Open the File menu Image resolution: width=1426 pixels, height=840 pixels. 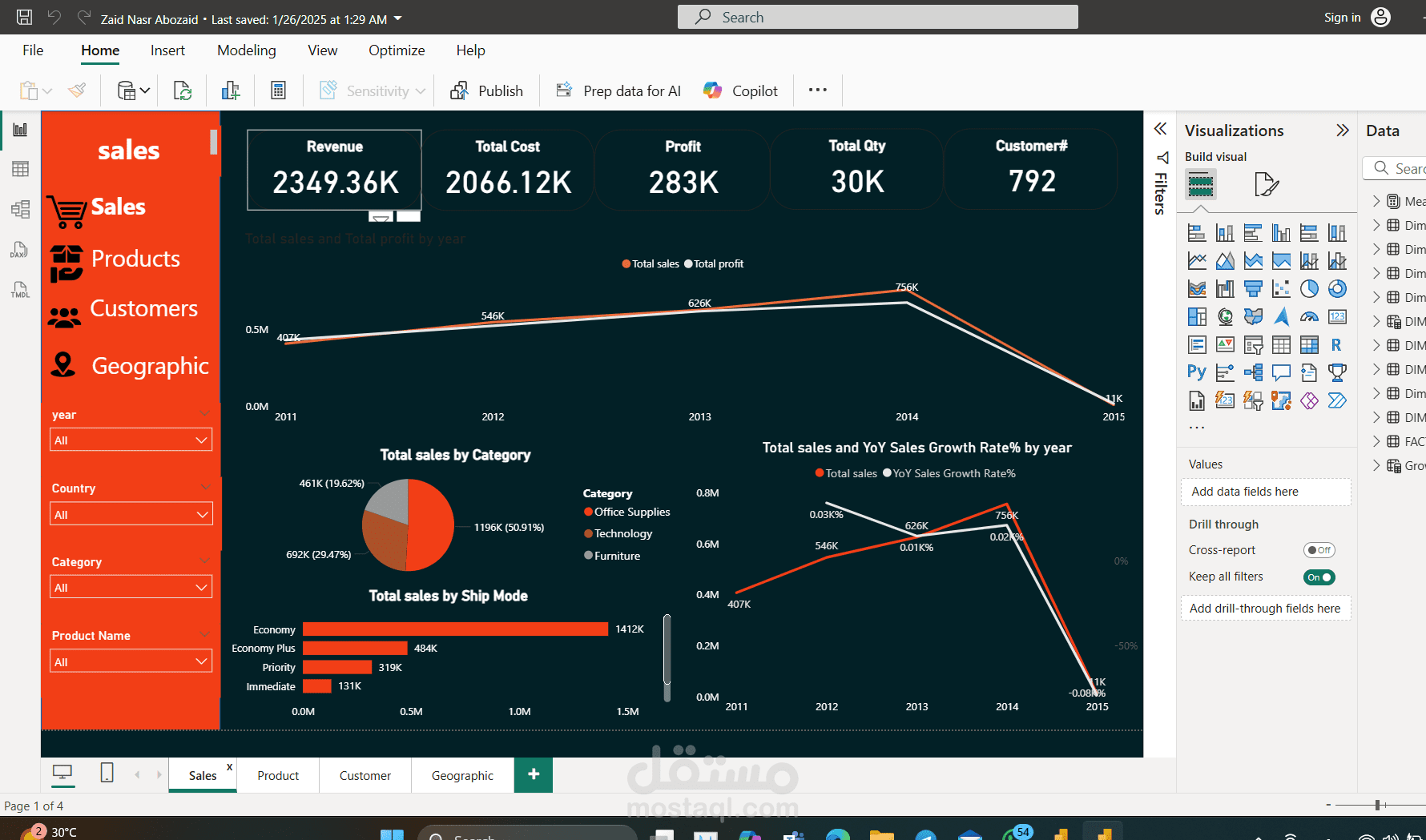click(x=33, y=50)
